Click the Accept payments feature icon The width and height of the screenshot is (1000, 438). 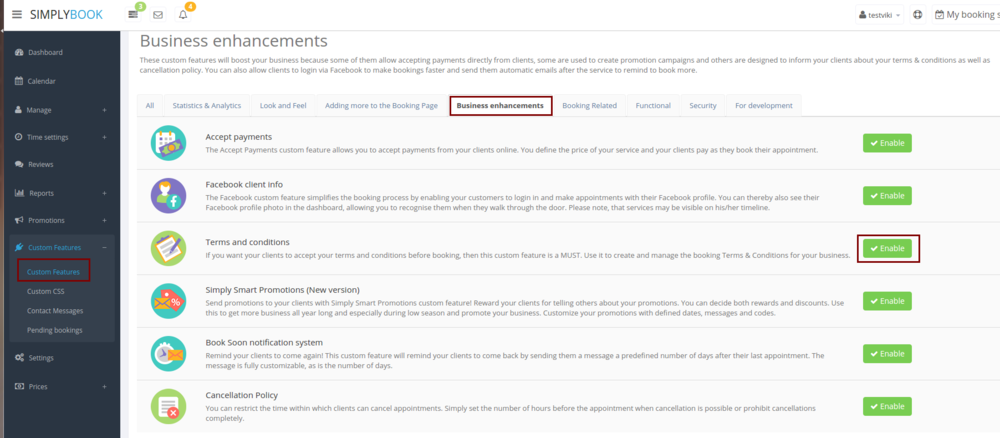point(168,143)
